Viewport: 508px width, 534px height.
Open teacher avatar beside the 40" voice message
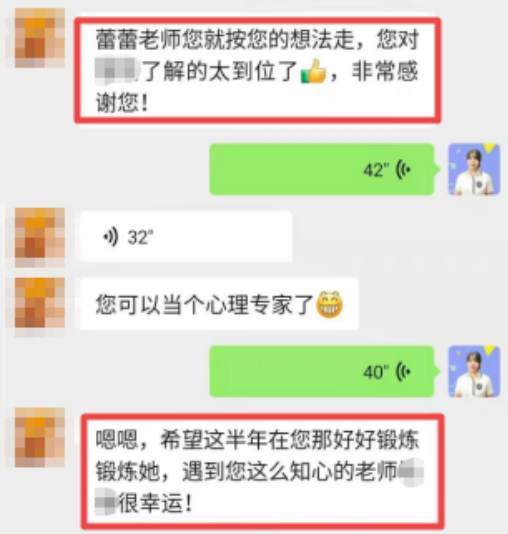[474, 371]
